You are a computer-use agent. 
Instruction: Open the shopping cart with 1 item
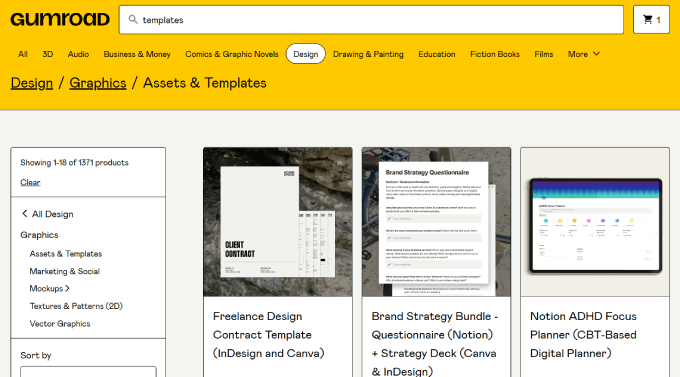tap(651, 20)
